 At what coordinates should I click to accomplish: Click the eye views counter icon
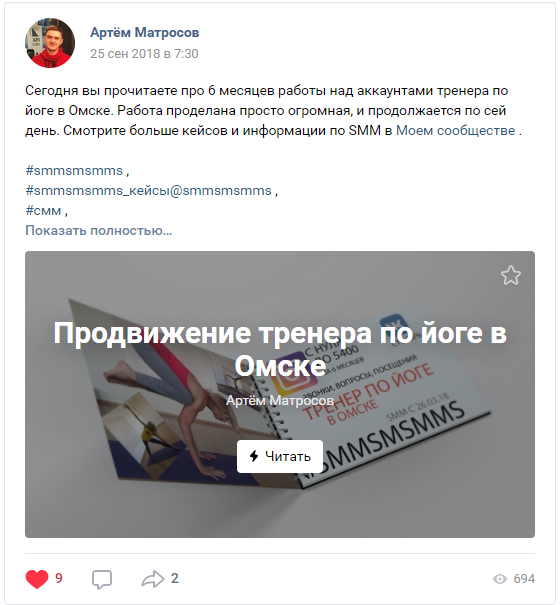click(x=500, y=579)
